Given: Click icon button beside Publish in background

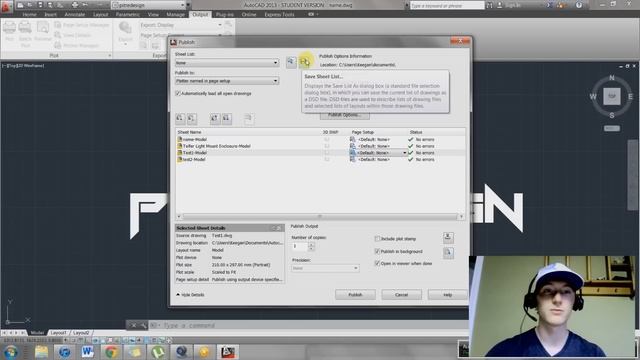Looking at the screenshot, I should coord(448,253).
